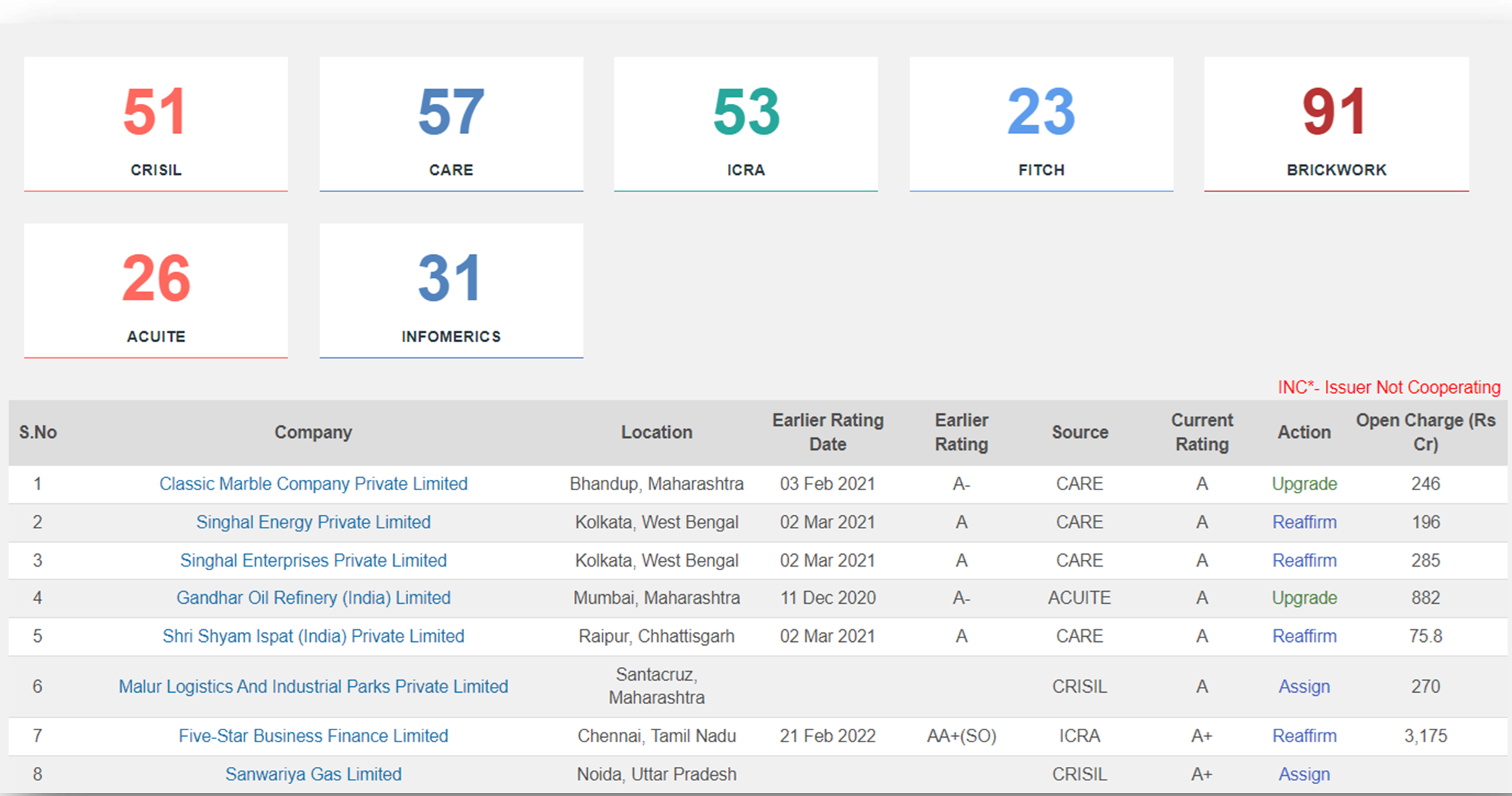Select the open charge value 3,175
This screenshot has height=796, width=1512.
pos(1426,735)
